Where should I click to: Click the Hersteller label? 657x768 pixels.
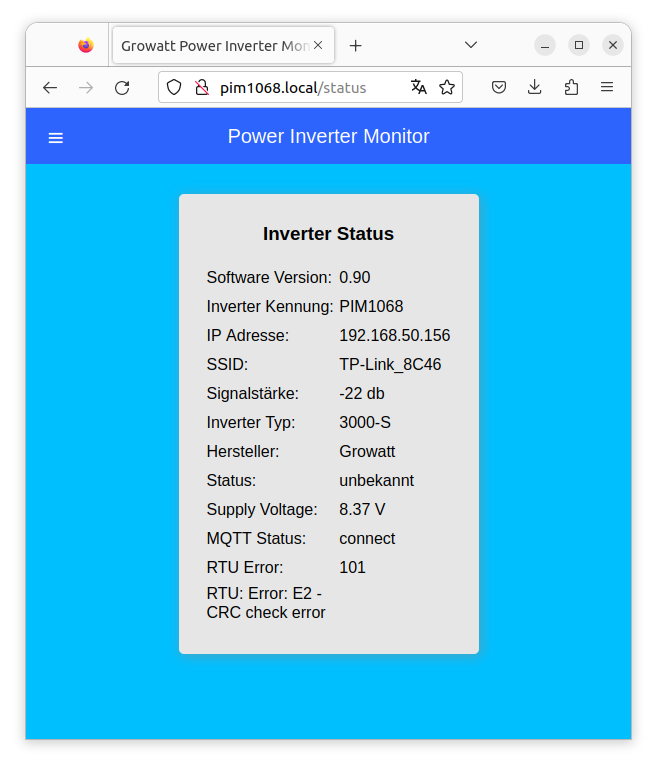(x=243, y=451)
